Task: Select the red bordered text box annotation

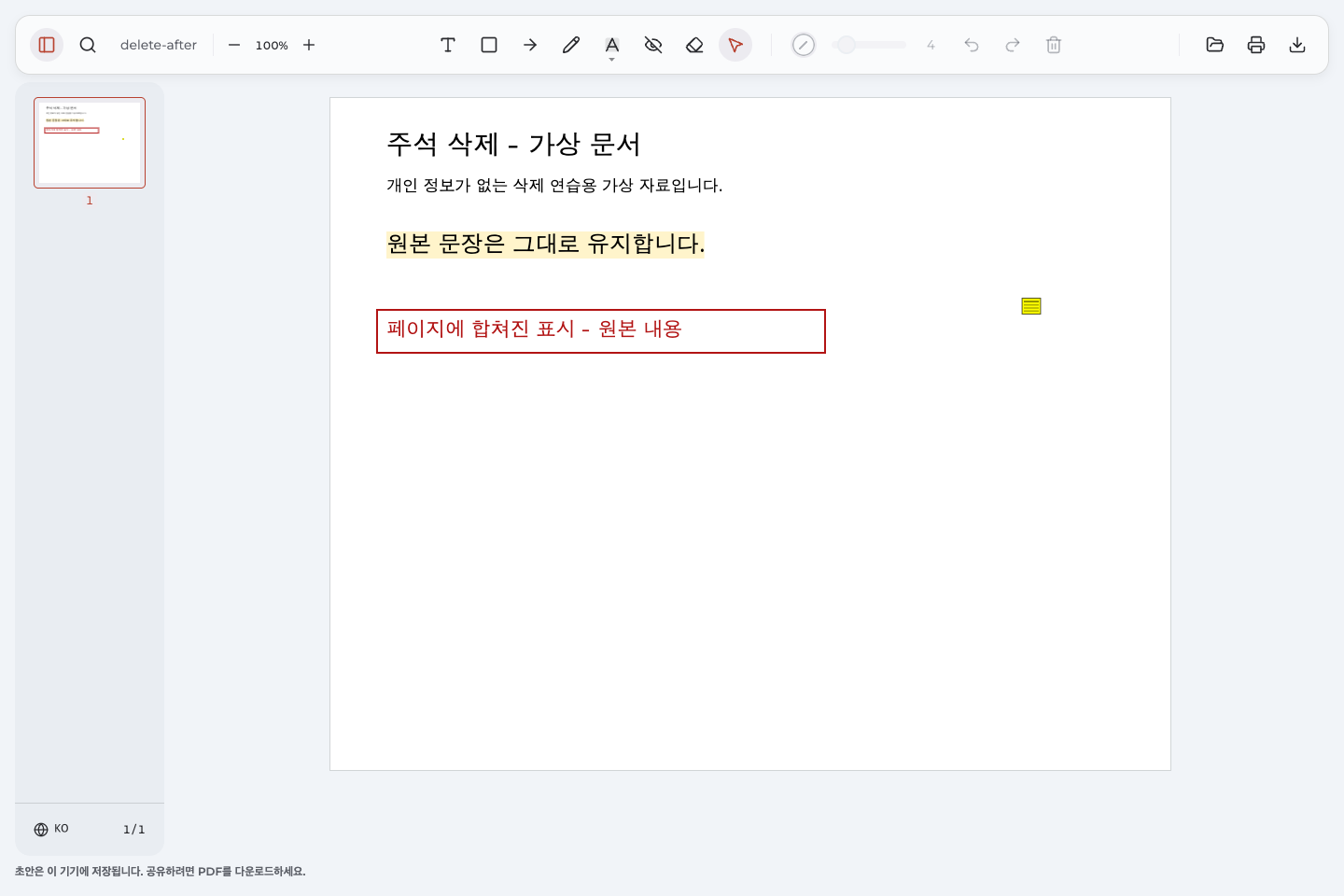Action: 601,331
